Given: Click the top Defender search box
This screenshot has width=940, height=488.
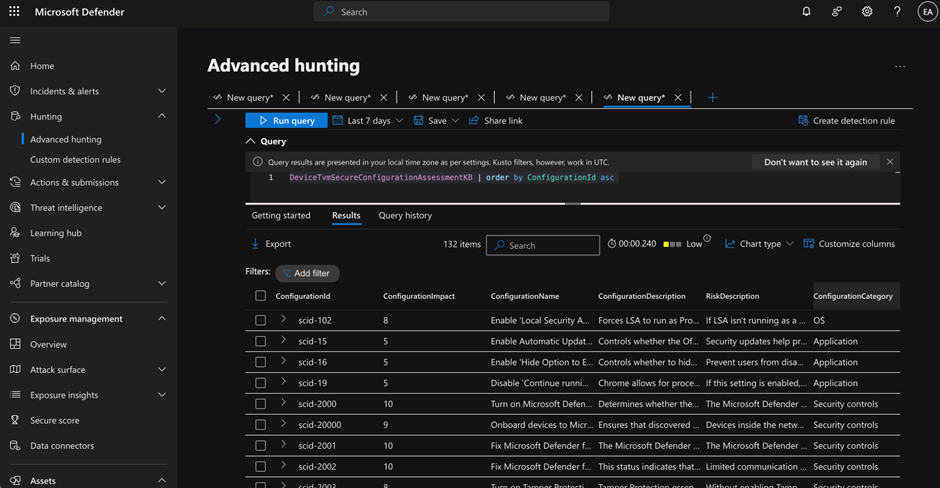Looking at the screenshot, I should [461, 11].
